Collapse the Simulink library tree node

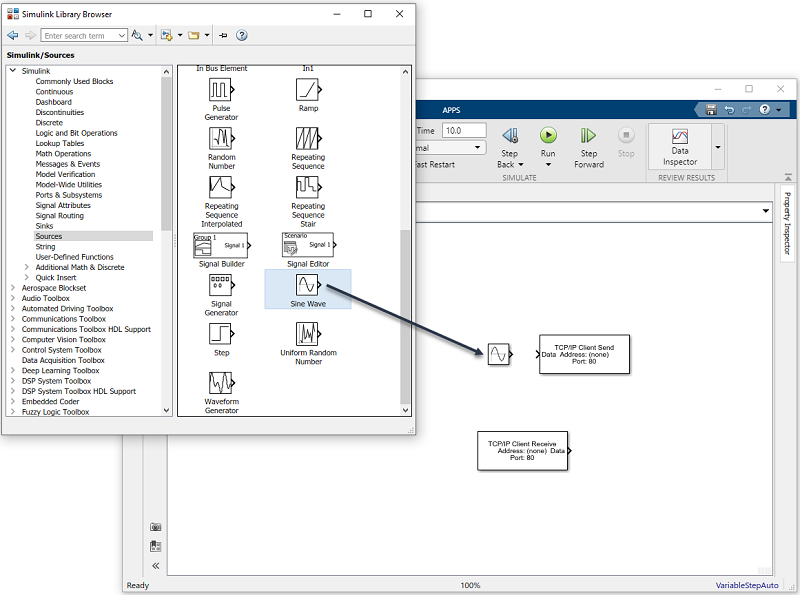coord(13,71)
